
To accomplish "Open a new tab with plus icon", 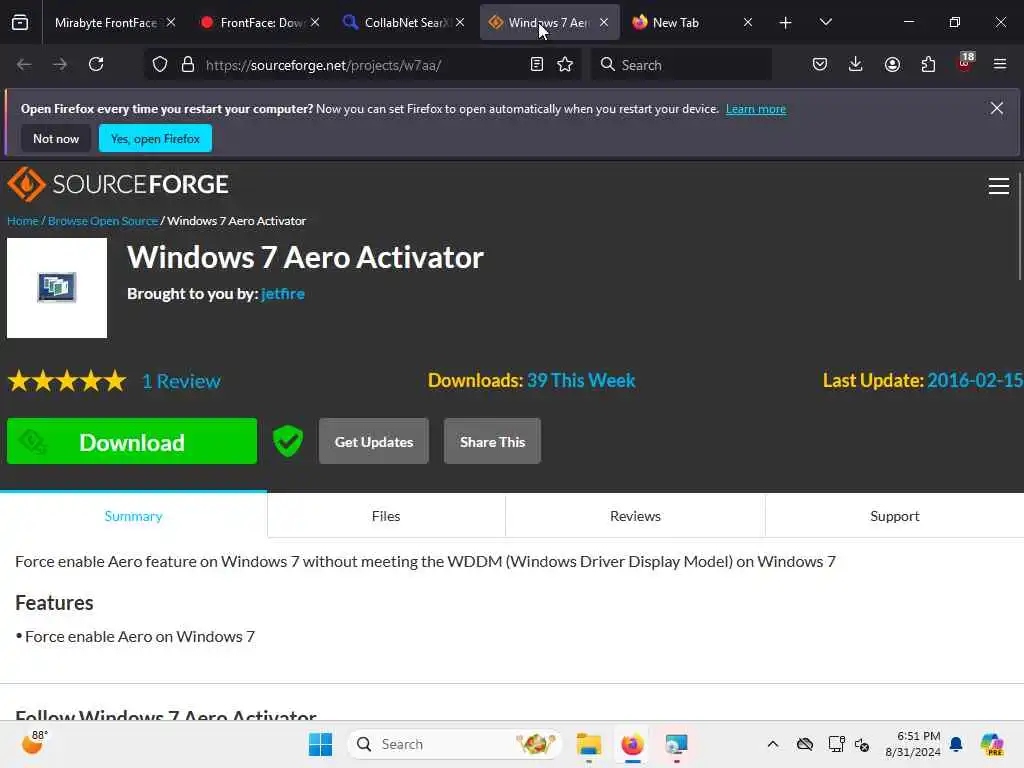I will pos(786,23).
